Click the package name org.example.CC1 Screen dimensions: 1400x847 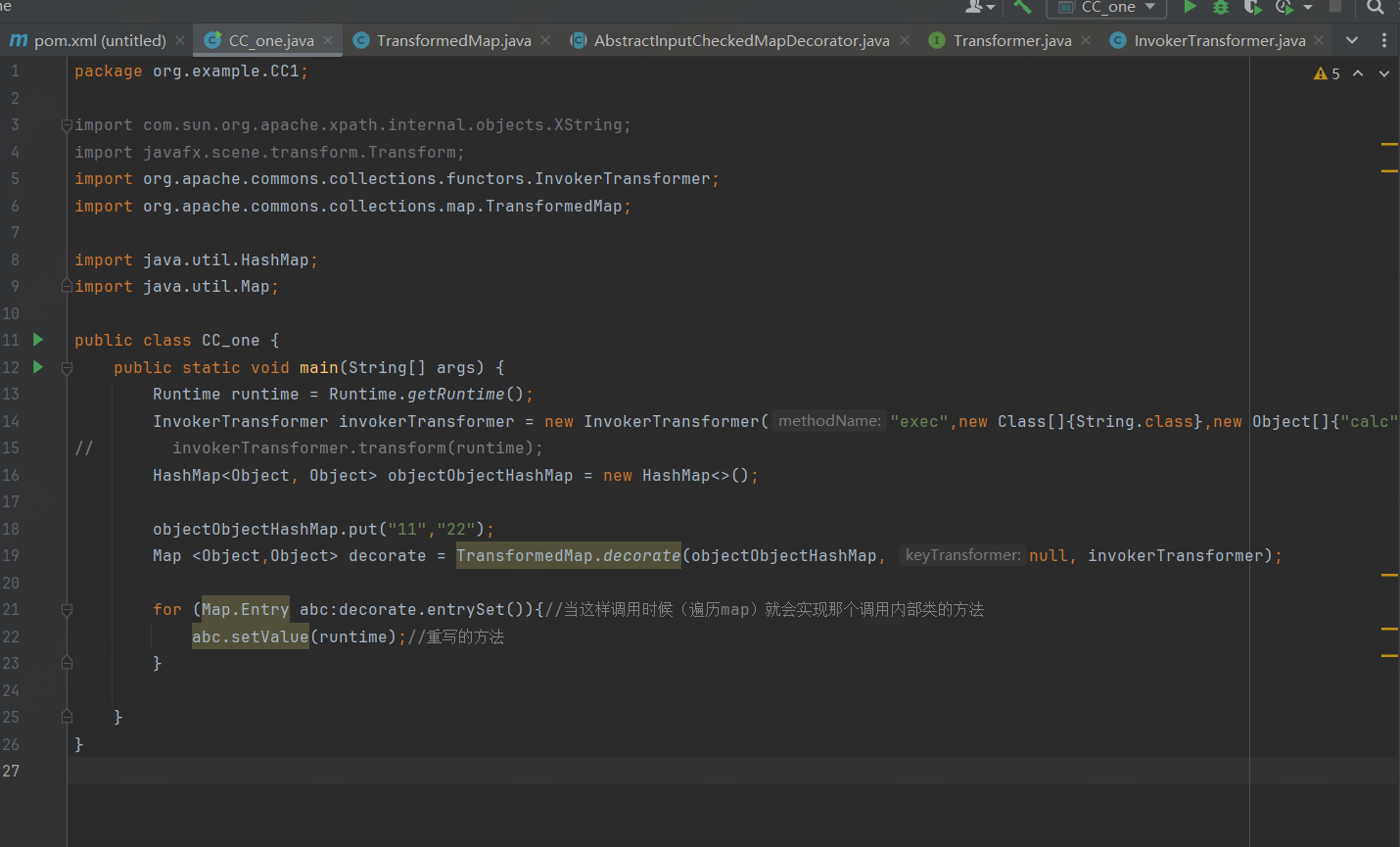click(x=226, y=71)
